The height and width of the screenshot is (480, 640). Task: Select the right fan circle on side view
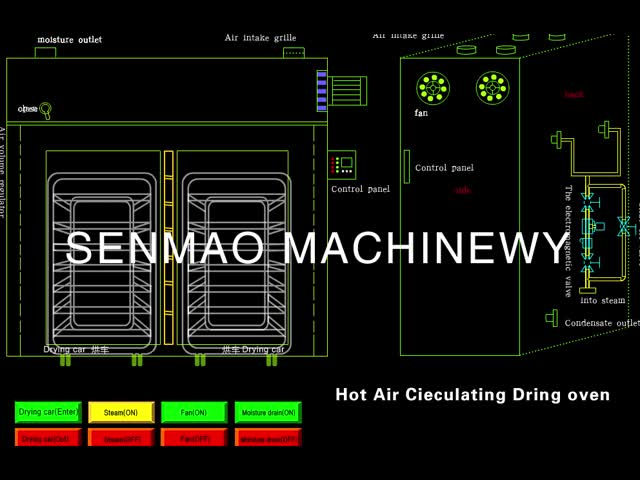493,88
